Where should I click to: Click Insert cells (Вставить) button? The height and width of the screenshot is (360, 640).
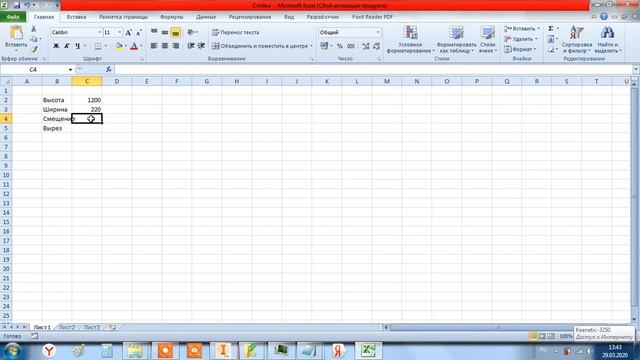522,29
